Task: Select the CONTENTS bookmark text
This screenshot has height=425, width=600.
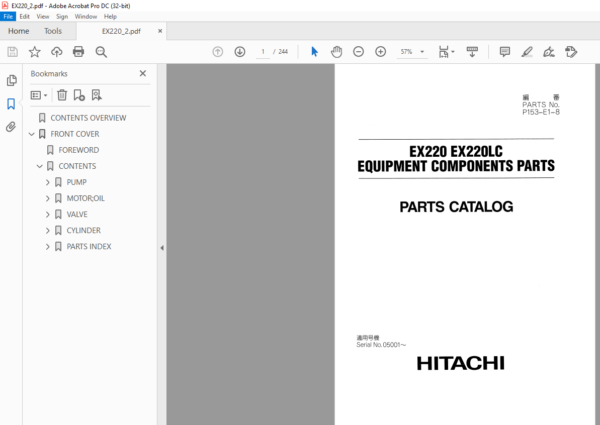Action: click(x=77, y=166)
